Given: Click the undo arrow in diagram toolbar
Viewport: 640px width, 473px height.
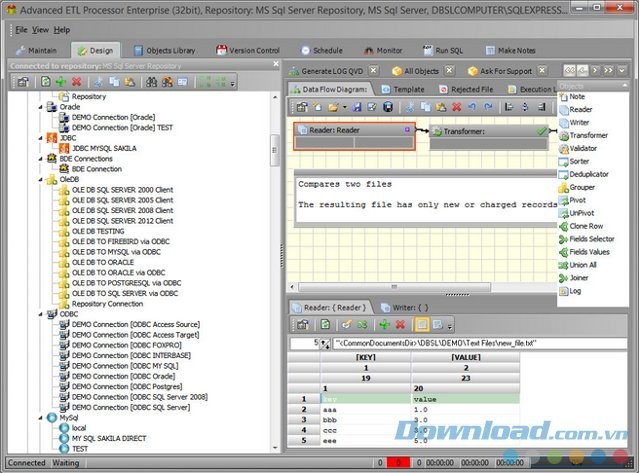Looking at the screenshot, I should coord(475,106).
